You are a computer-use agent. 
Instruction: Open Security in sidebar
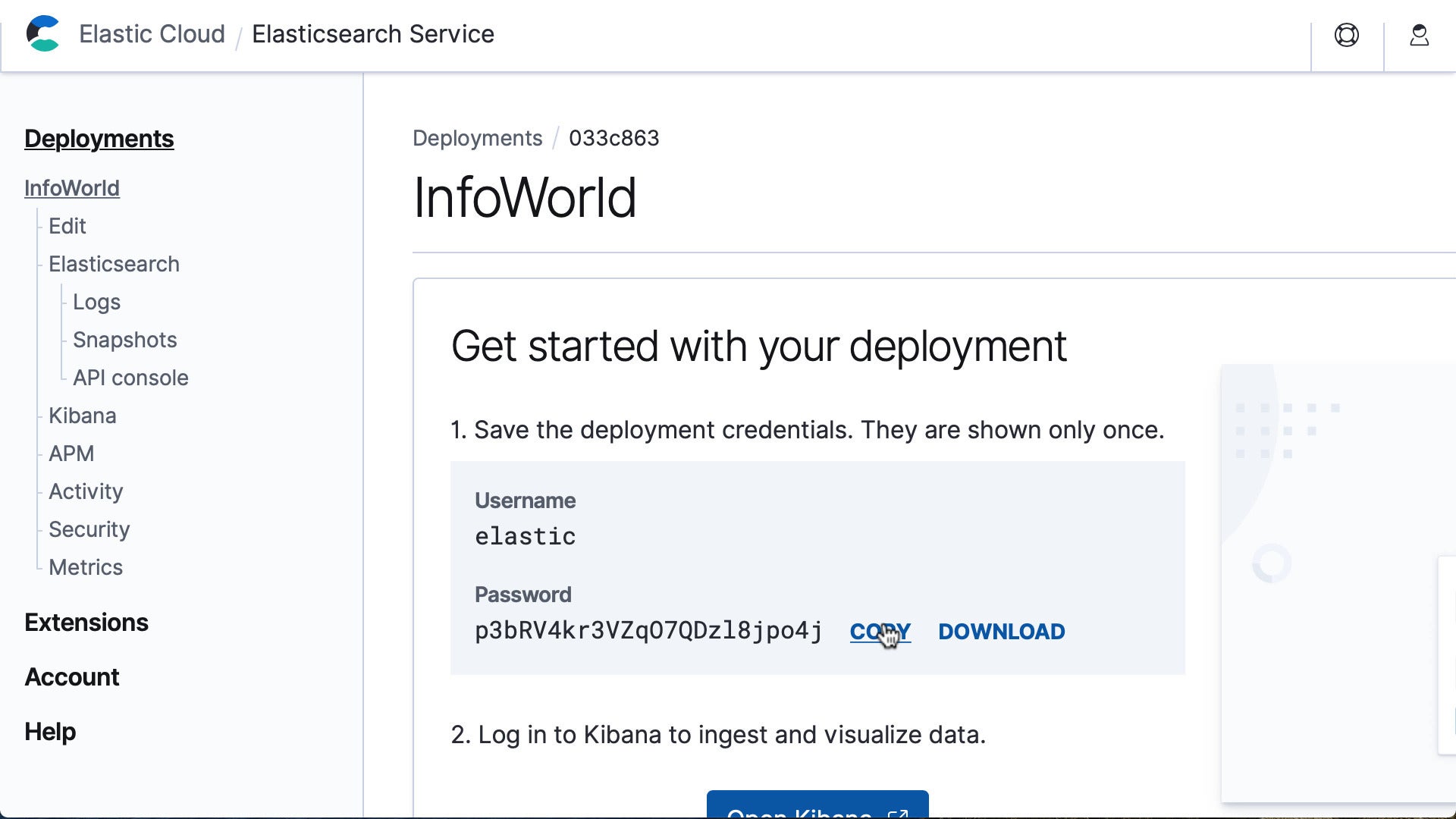pos(89,529)
